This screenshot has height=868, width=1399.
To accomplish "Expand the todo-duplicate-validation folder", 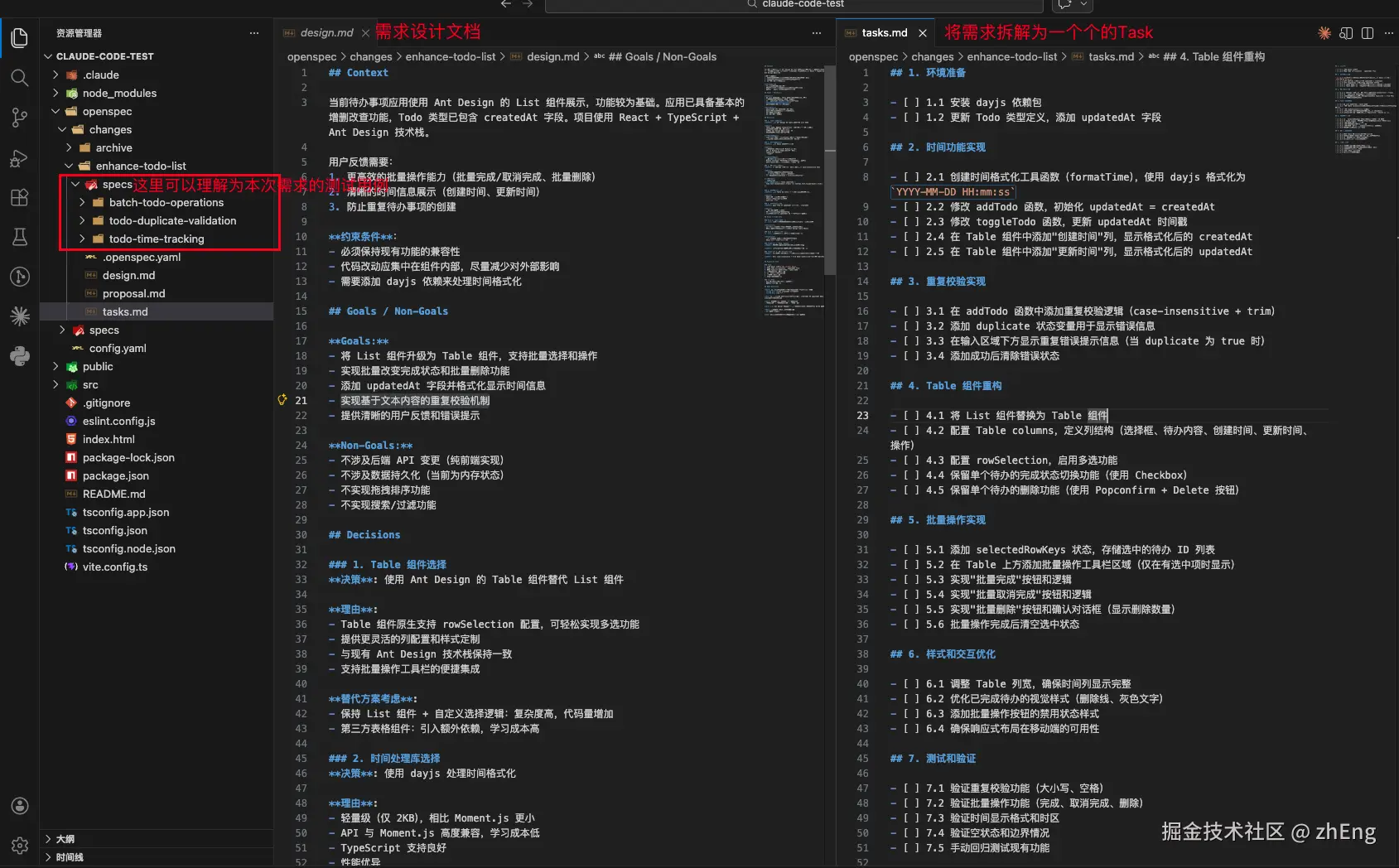I will click(172, 220).
